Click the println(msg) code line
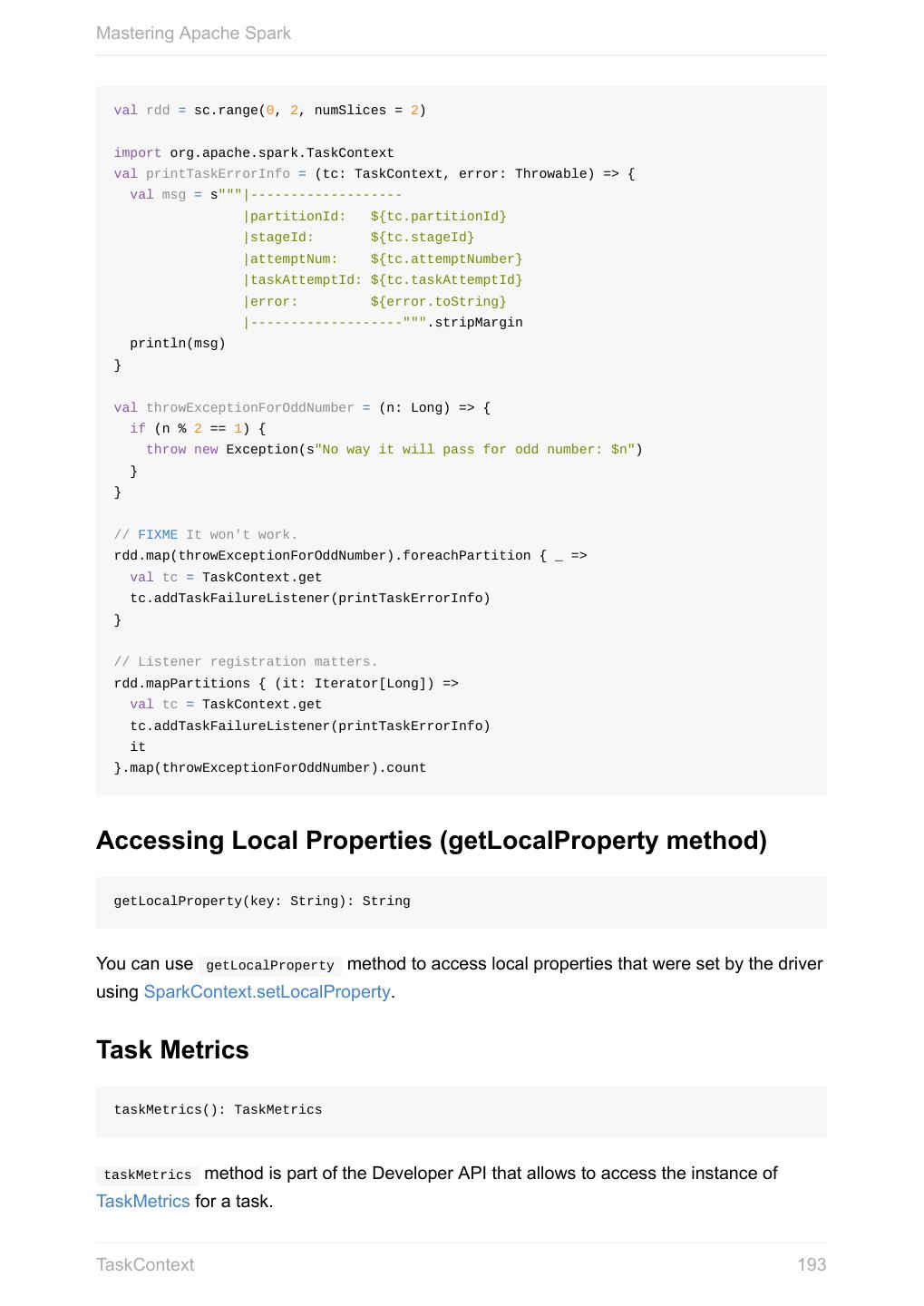924x1306 pixels. [178, 344]
